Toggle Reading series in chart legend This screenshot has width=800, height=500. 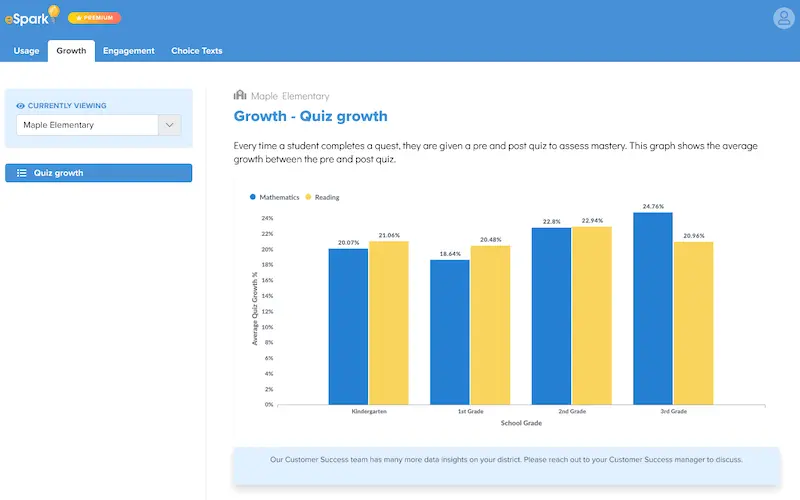point(322,197)
